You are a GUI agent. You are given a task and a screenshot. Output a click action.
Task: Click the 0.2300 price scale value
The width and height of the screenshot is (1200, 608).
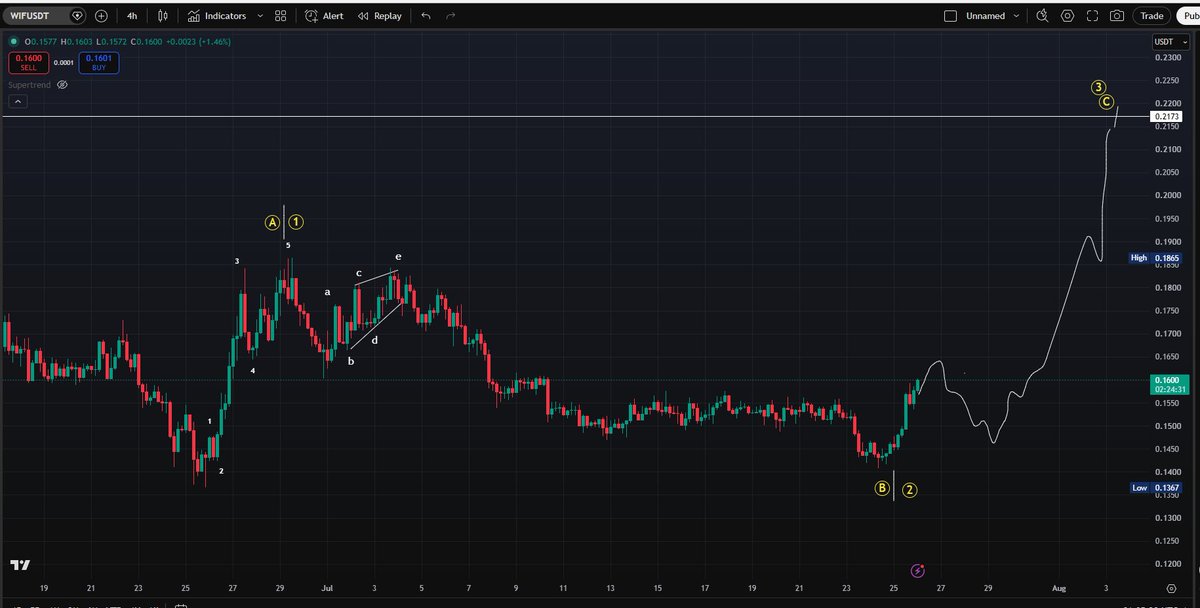(x=1166, y=58)
